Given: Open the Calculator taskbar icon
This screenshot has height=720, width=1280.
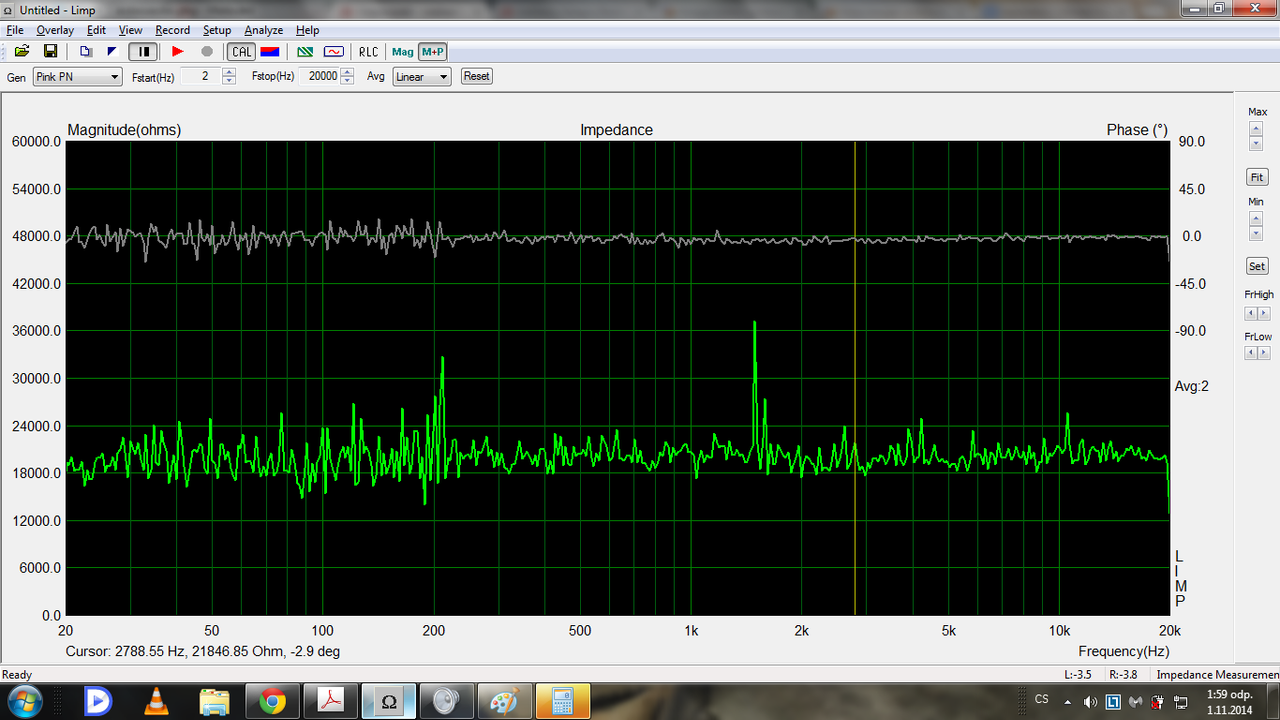Looking at the screenshot, I should 563,701.
